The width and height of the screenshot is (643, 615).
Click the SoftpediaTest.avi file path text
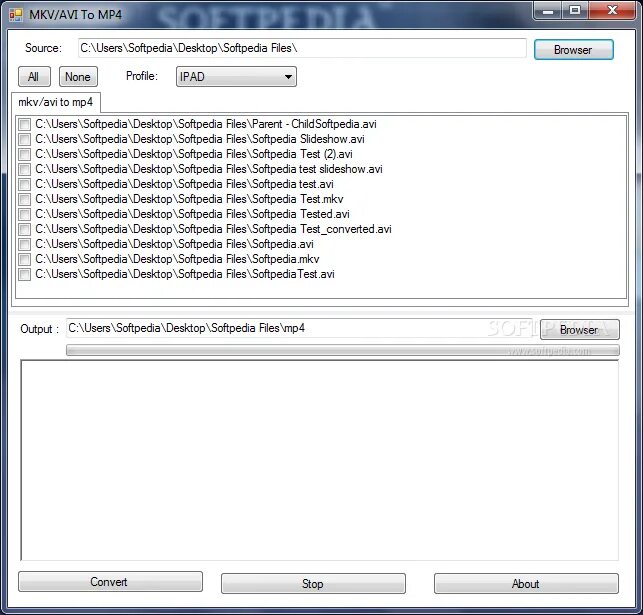click(185, 274)
